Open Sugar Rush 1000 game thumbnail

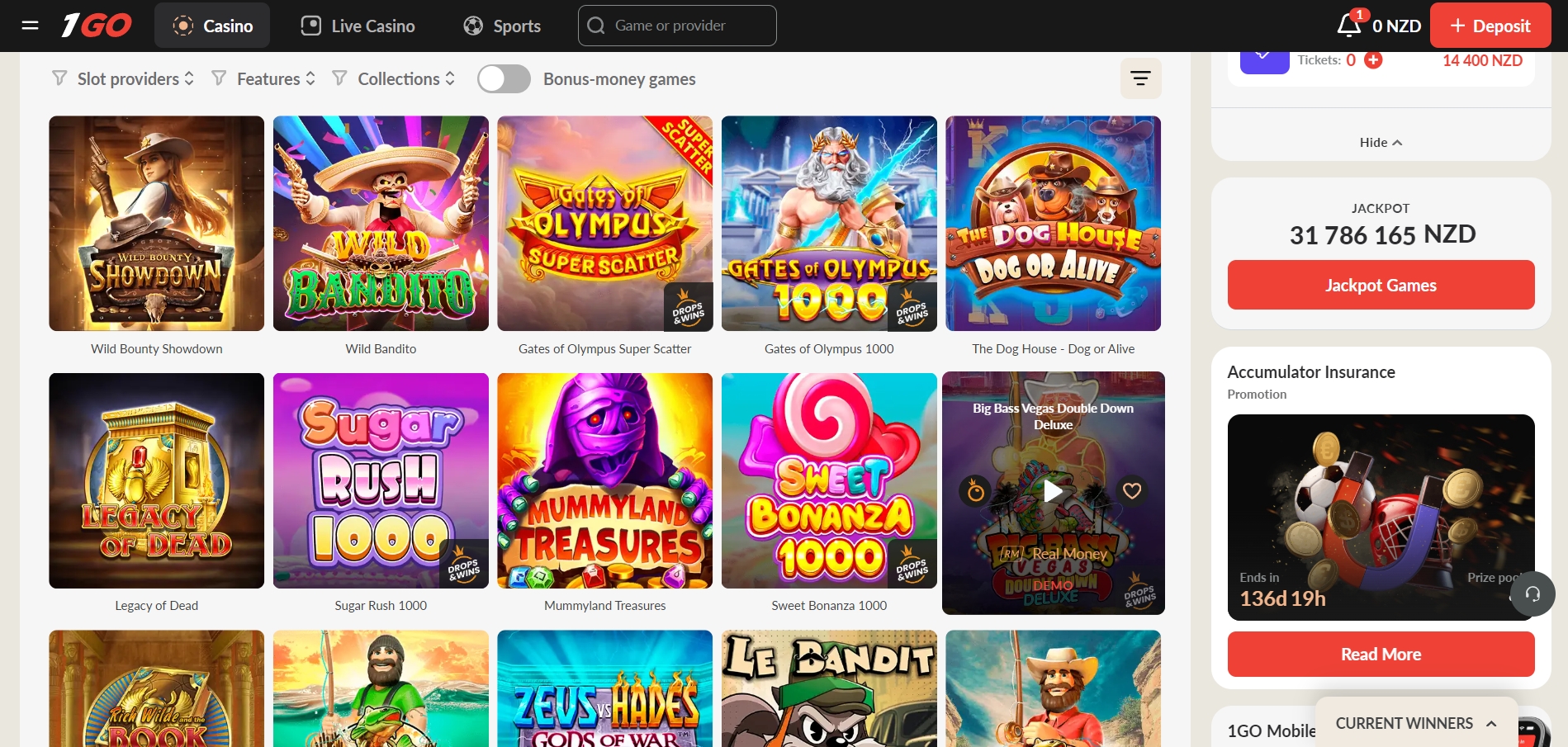tap(381, 480)
